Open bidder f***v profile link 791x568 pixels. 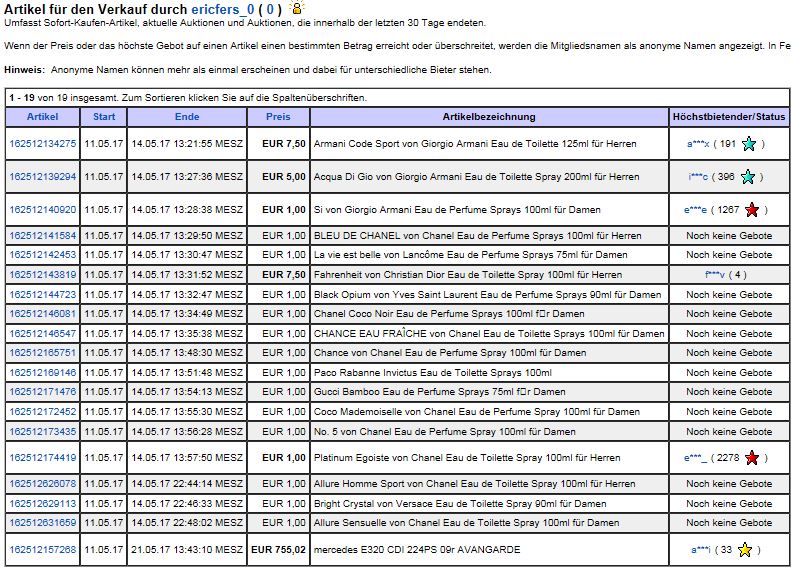pos(715,275)
